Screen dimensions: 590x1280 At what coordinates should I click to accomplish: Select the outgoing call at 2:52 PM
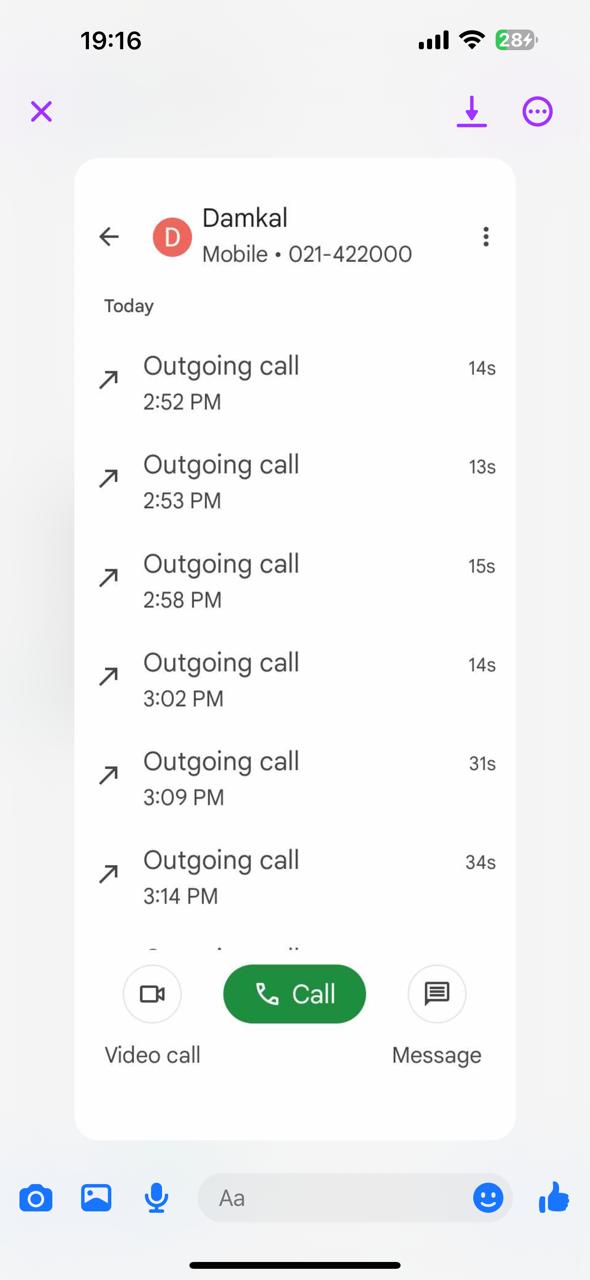[x=295, y=382]
